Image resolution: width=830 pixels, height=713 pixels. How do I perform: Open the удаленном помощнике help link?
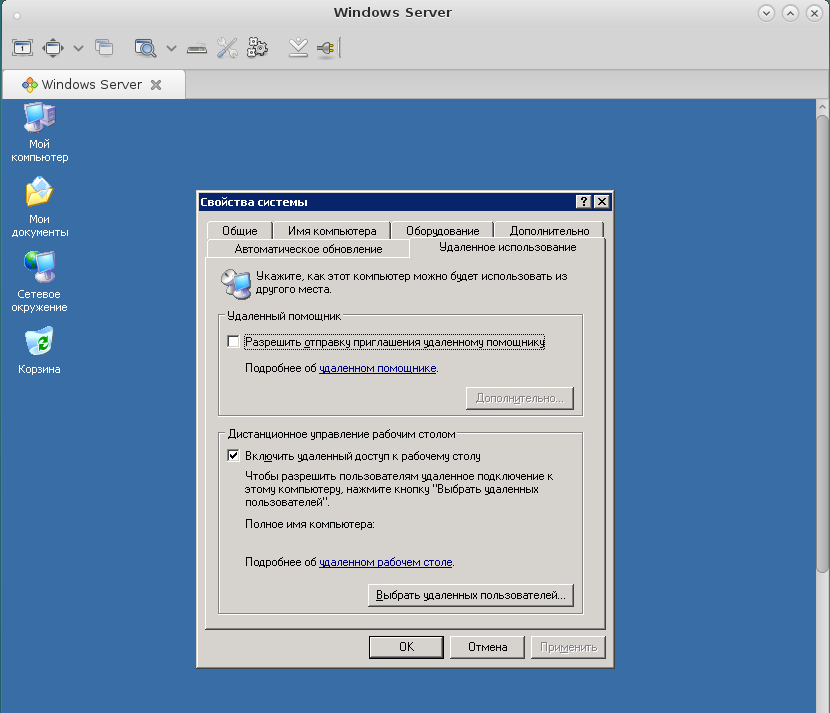pyautogui.click(x=377, y=368)
